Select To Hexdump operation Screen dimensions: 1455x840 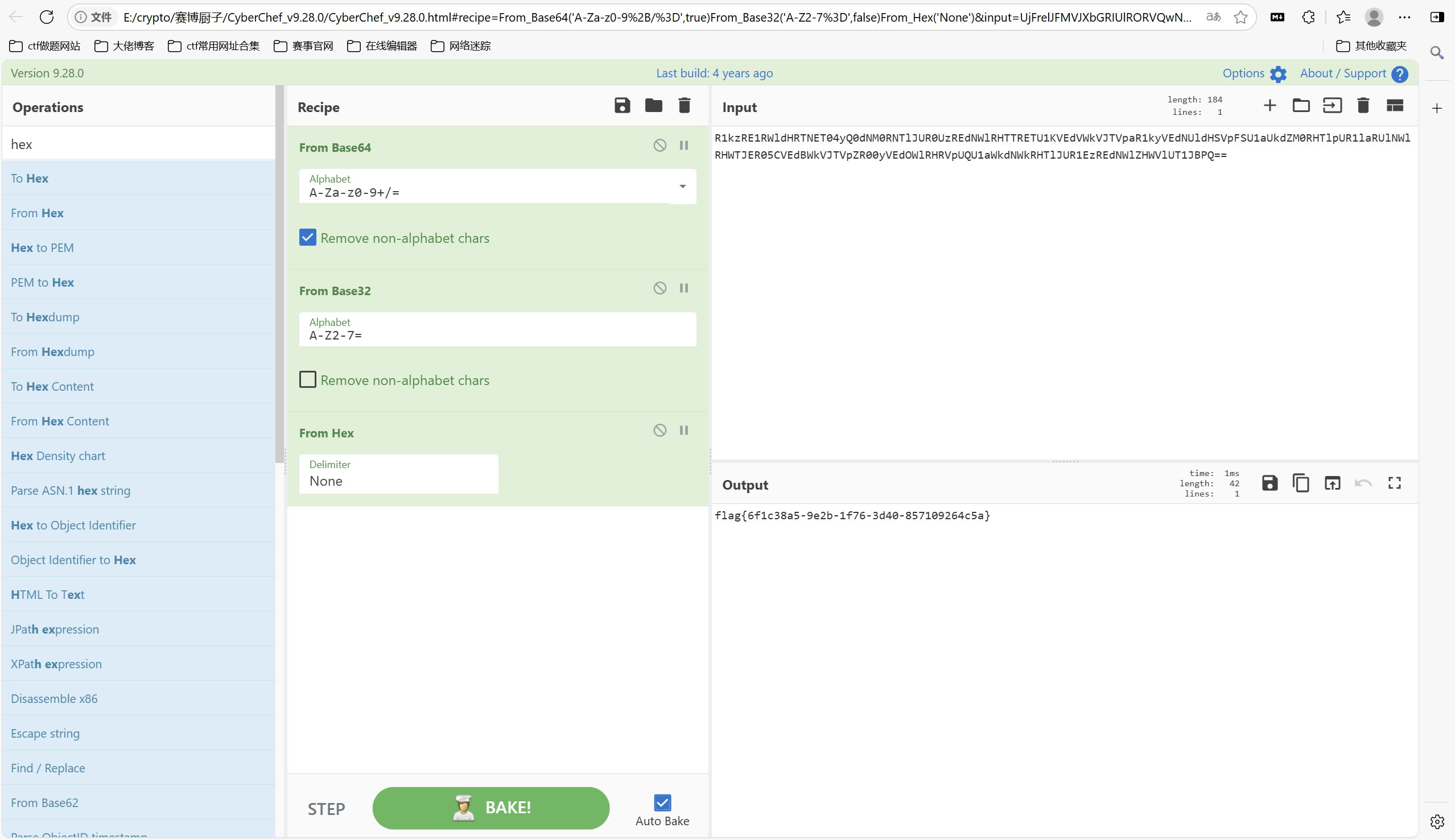139,317
